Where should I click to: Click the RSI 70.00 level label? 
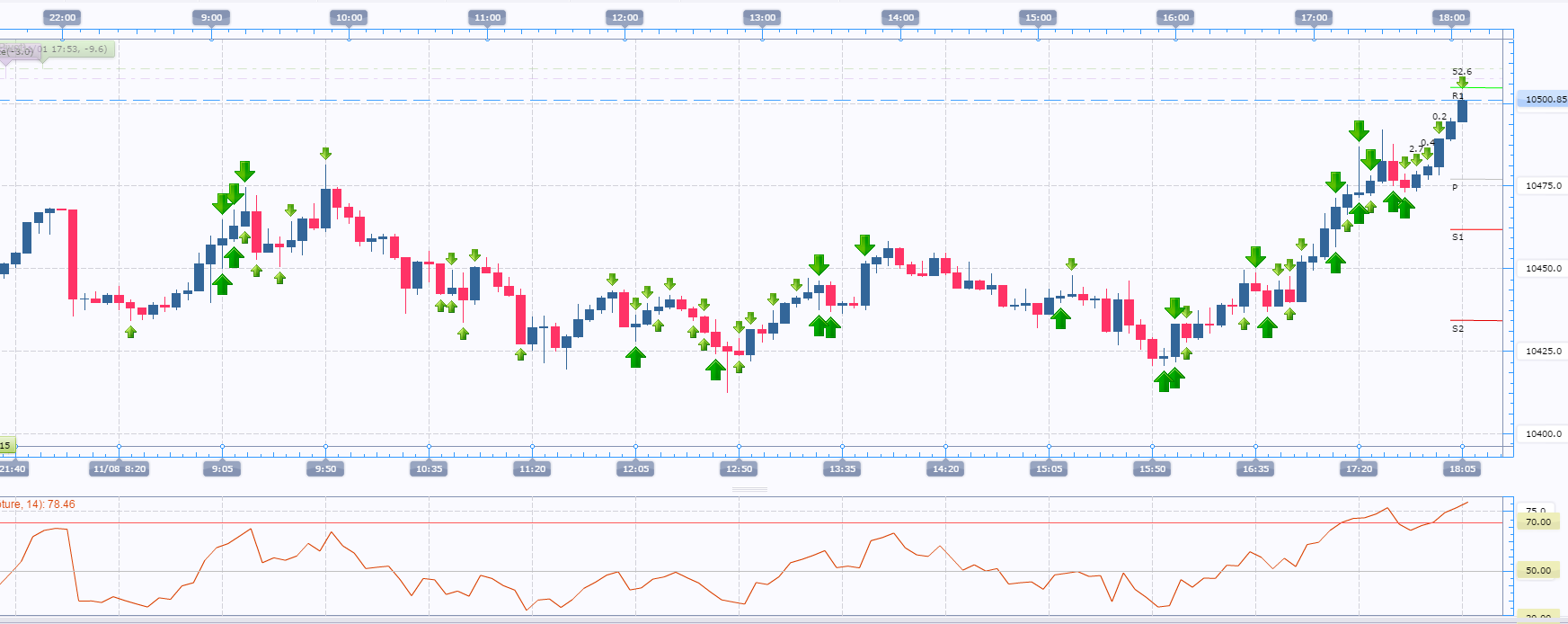[1538, 521]
